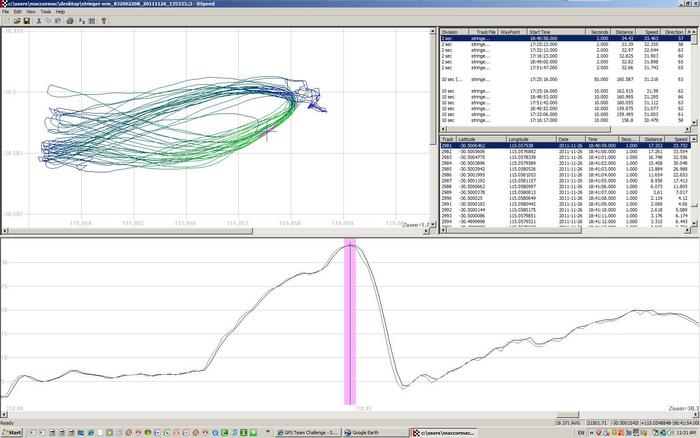Image resolution: width=700 pixels, height=438 pixels.
Task: Open the Tools menu
Action: coord(45,11)
